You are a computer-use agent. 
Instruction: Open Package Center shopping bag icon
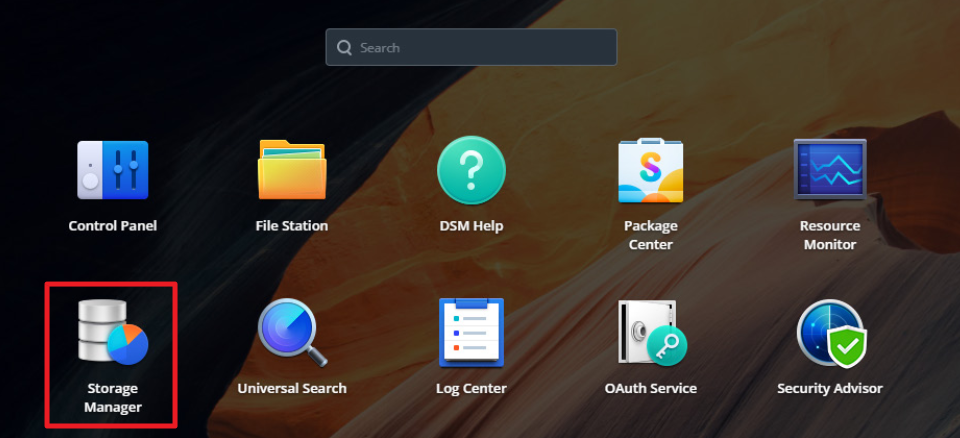tap(650, 170)
